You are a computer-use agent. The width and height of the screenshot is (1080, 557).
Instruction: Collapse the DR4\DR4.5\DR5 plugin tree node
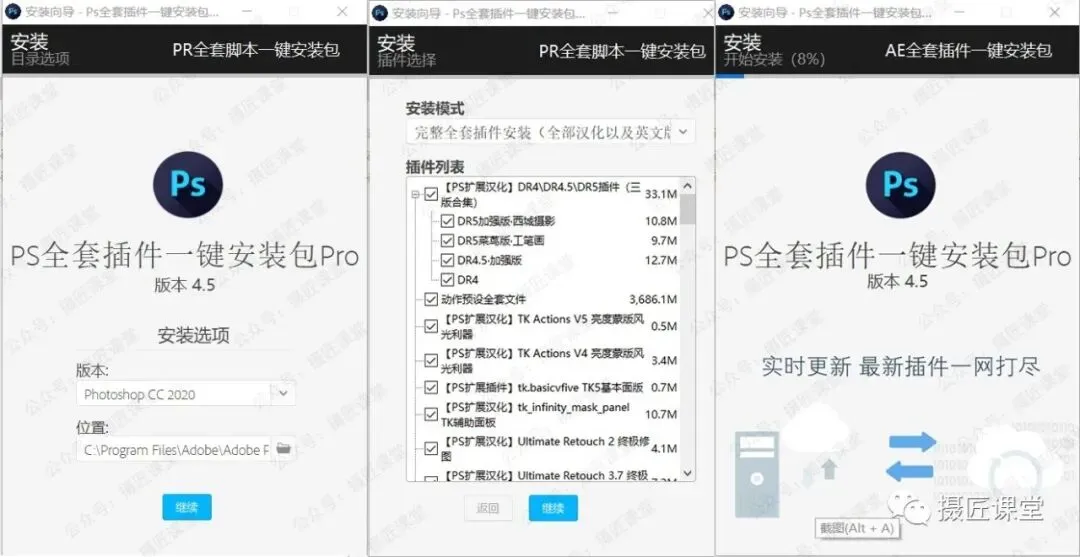tap(415, 195)
